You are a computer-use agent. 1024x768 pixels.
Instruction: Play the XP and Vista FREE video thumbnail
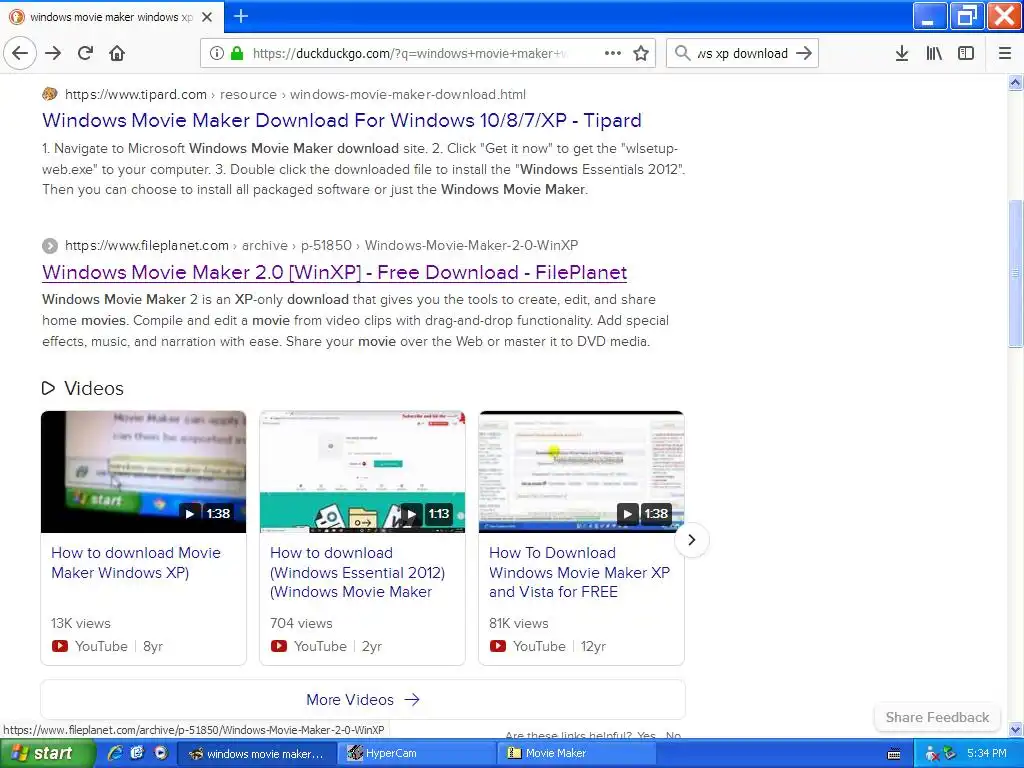click(581, 472)
